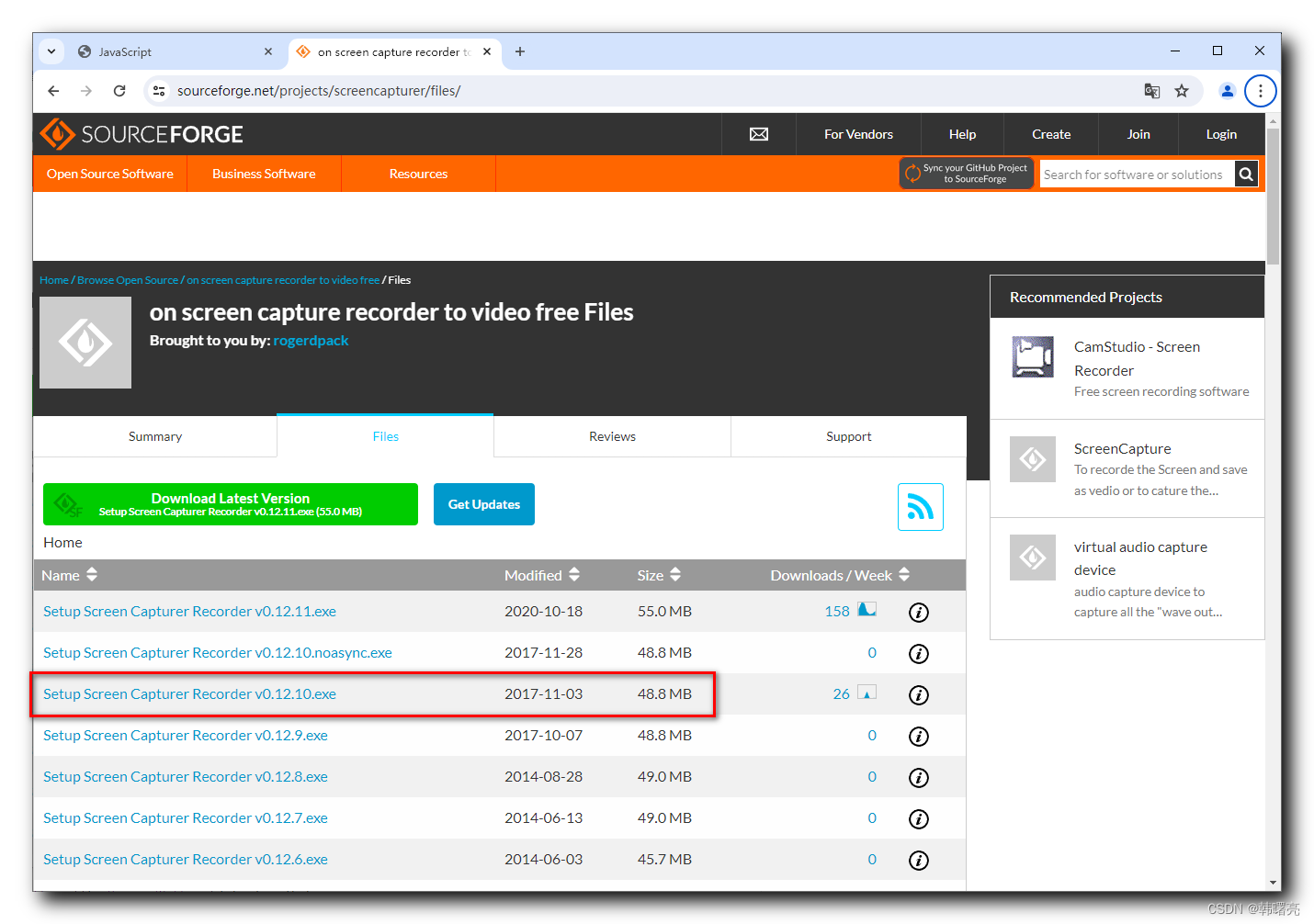Switch to the JavaScript browser tab
This screenshot has width=1314, height=924.
[175, 51]
